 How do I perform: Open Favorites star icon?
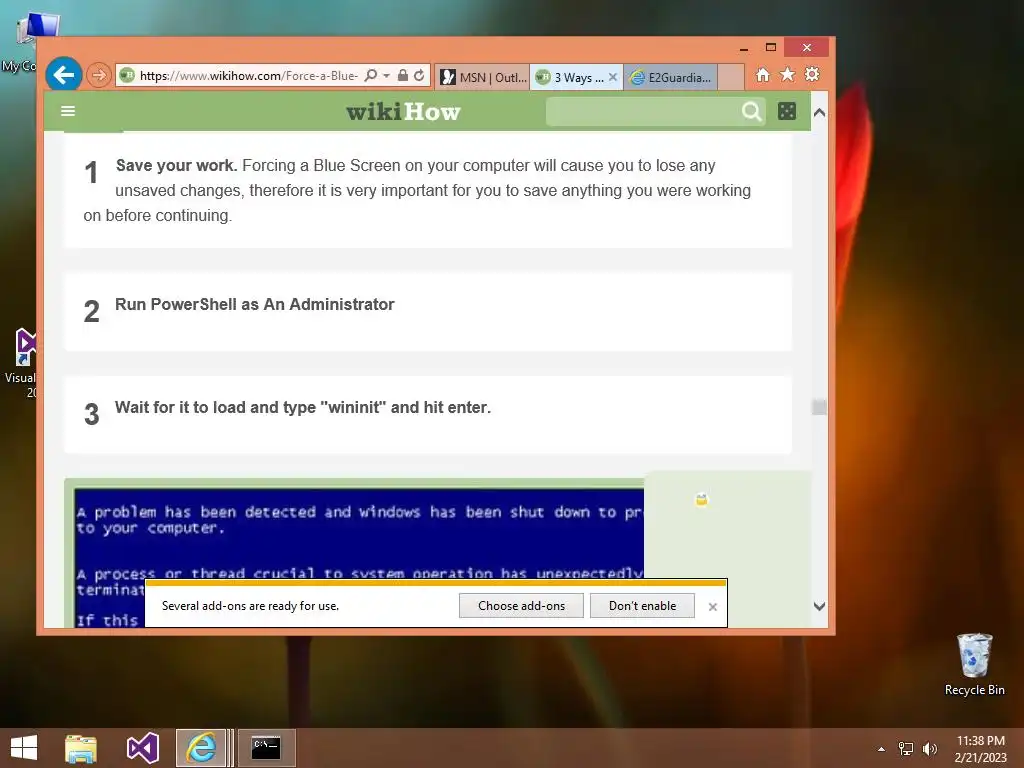point(788,74)
